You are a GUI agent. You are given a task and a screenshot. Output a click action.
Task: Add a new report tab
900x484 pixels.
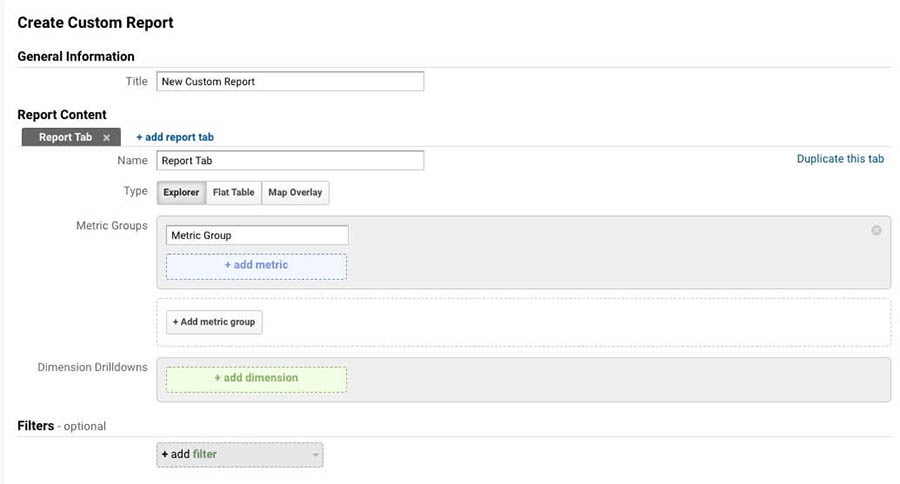pyautogui.click(x=175, y=137)
